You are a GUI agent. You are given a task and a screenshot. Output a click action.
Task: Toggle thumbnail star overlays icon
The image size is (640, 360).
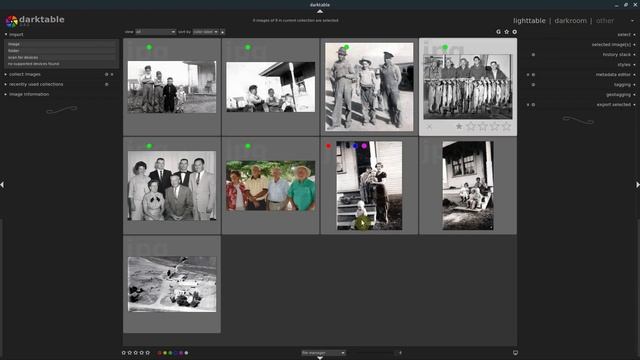(507, 32)
